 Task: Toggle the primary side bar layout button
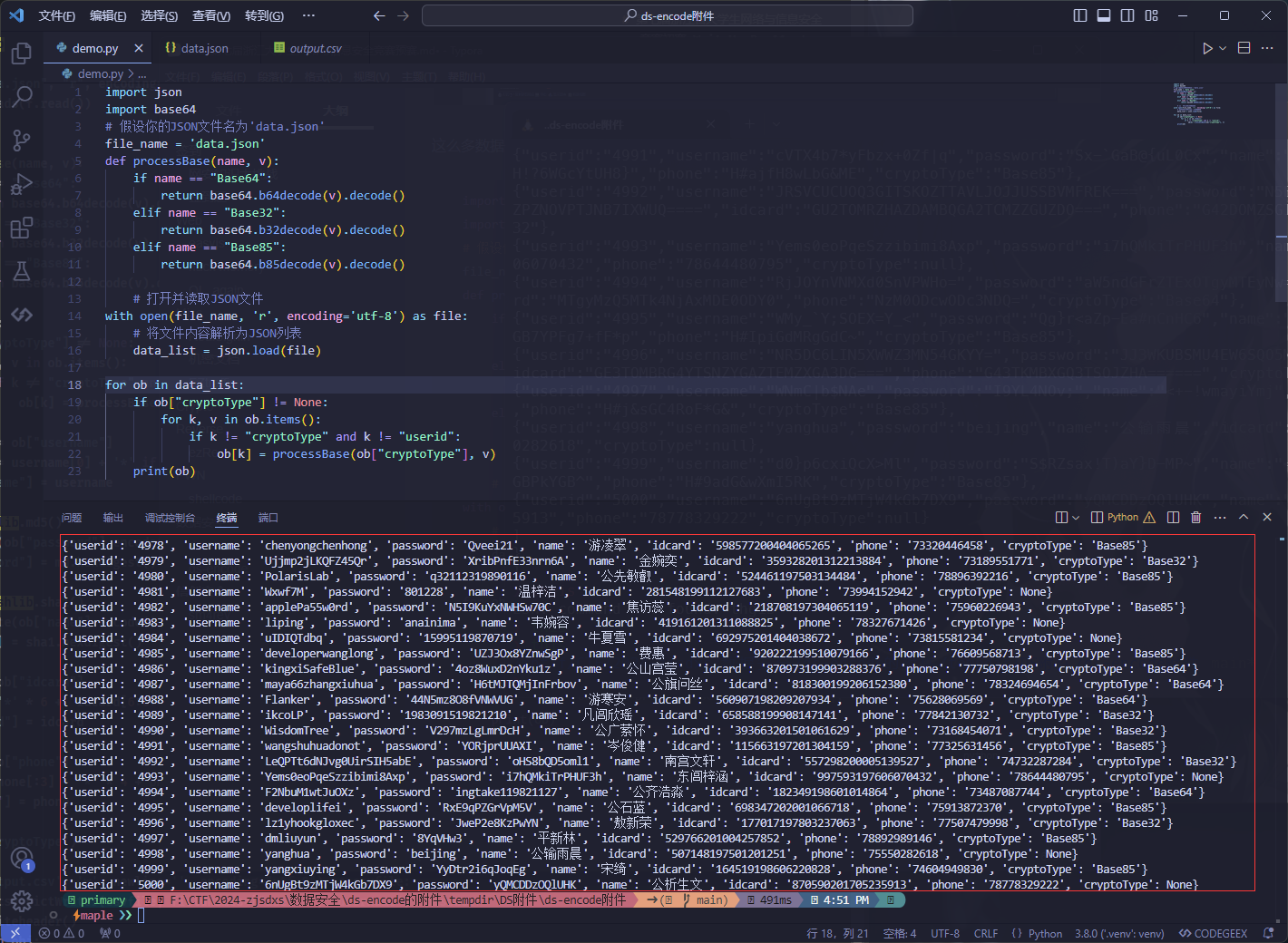[1080, 15]
